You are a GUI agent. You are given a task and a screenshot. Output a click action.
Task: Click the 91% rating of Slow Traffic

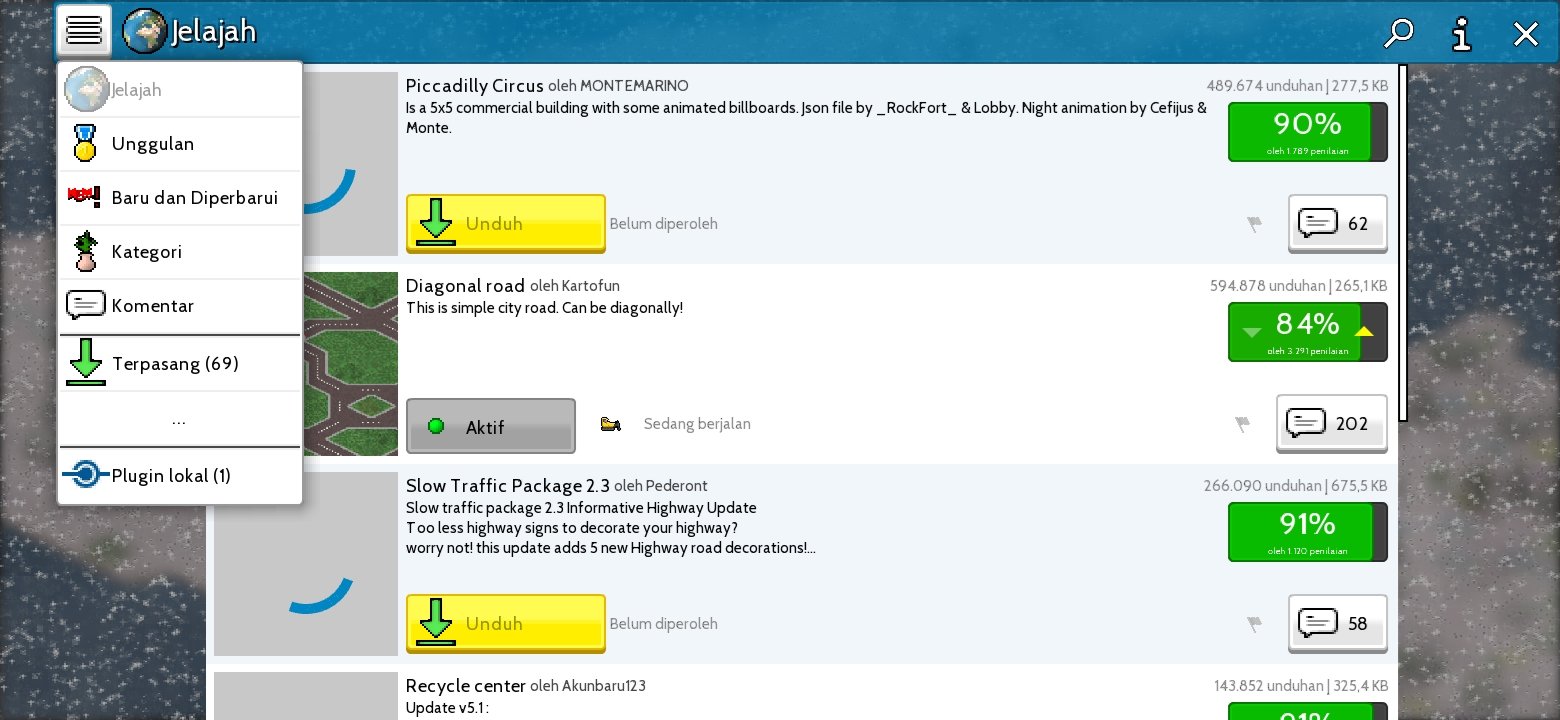point(1308,531)
